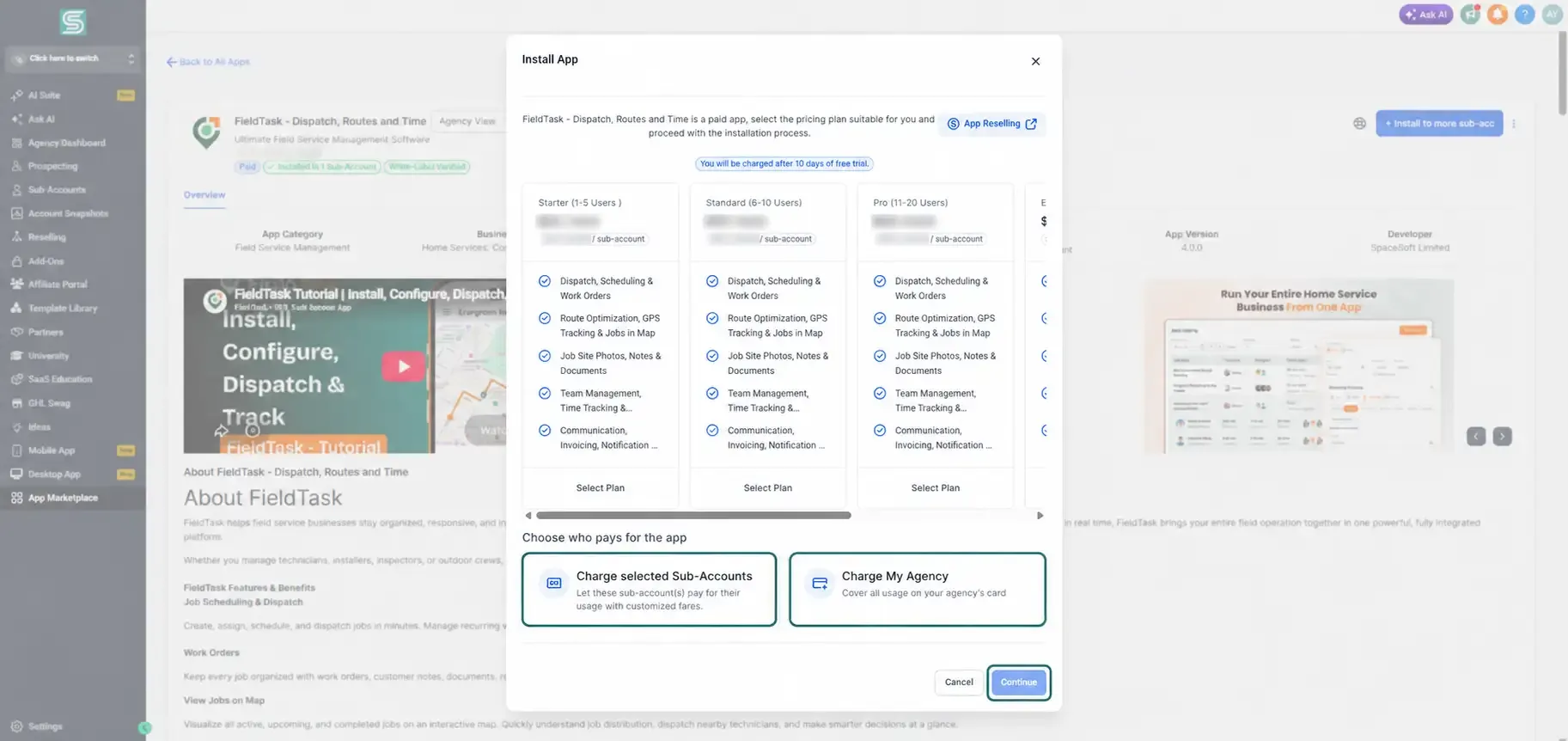Viewport: 1568px width, 741px height.
Task: Click Reselling sidebar icon
Action: click(16, 237)
